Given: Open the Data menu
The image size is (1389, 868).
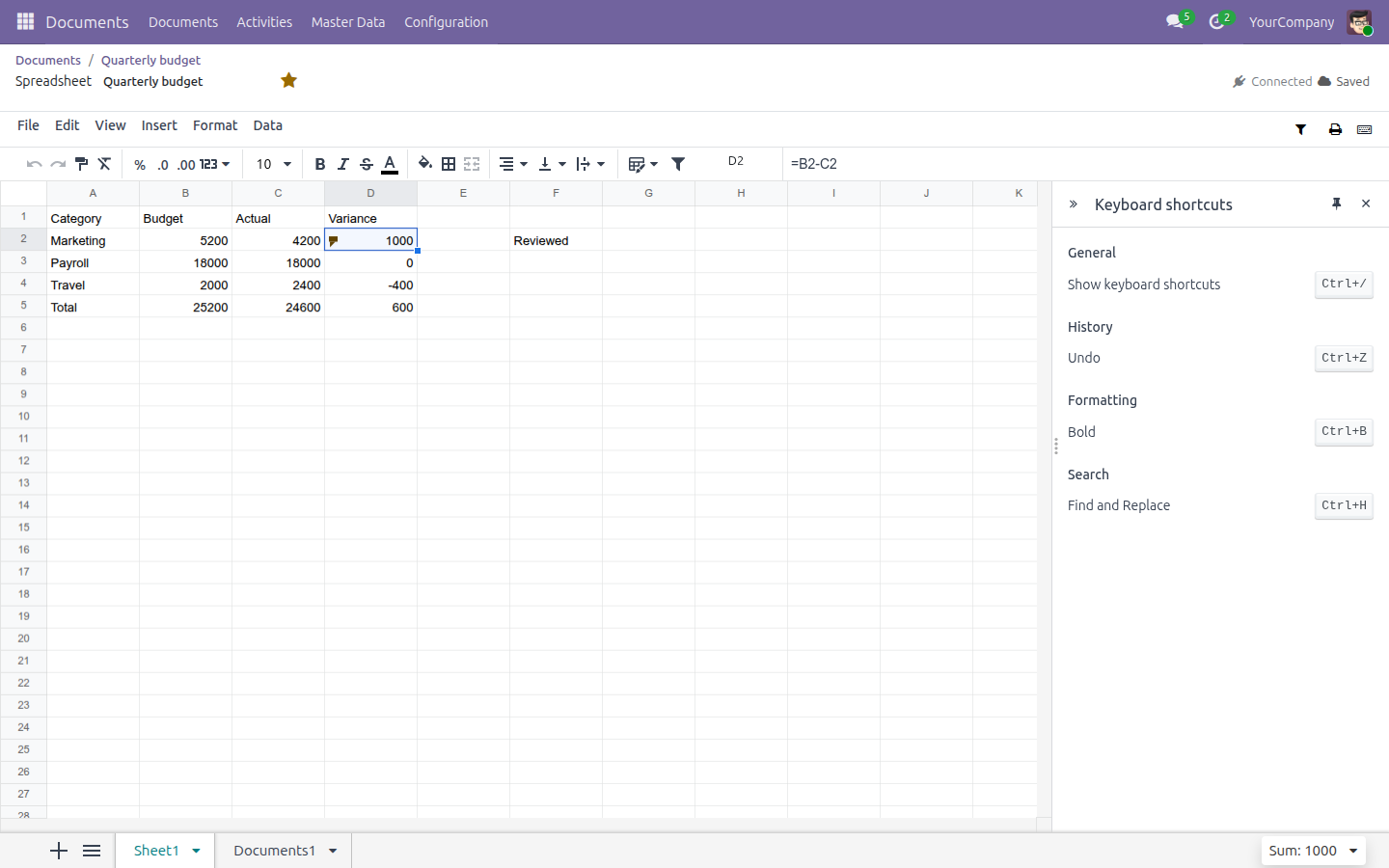Looking at the screenshot, I should tap(268, 125).
